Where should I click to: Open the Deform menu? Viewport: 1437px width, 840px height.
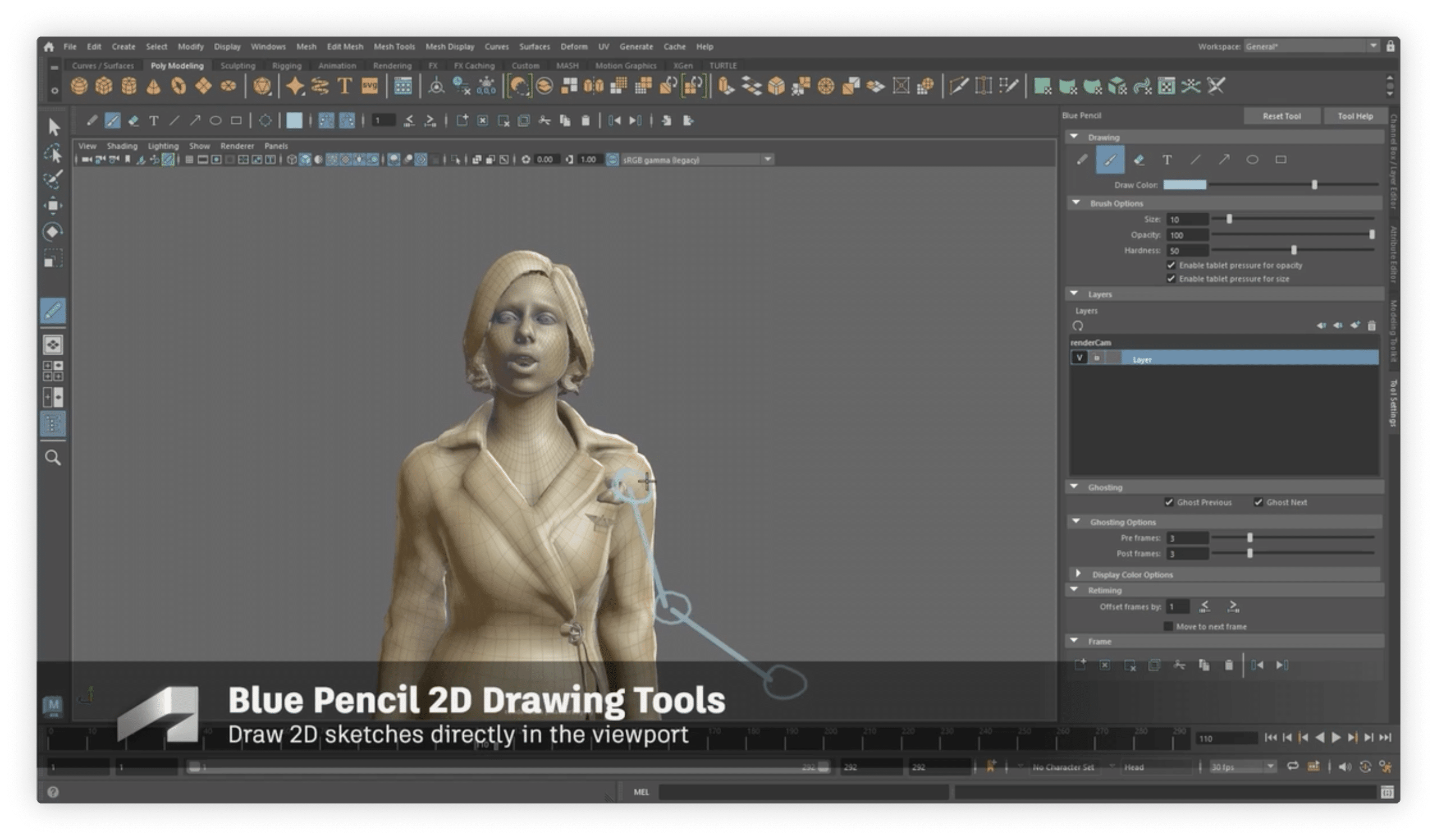574,47
